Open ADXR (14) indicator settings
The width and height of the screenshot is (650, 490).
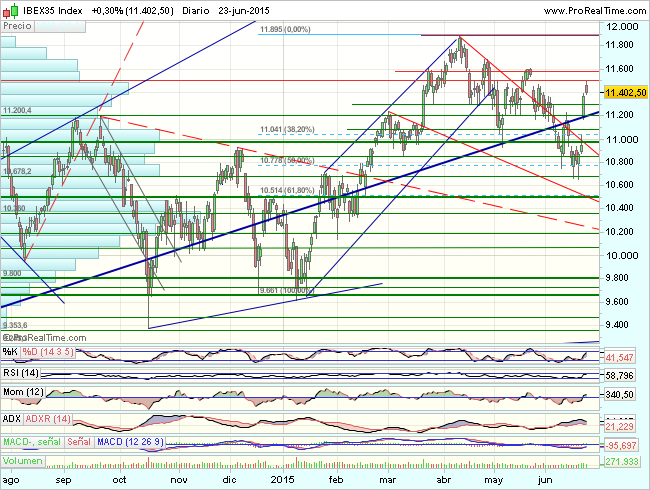click(50, 417)
